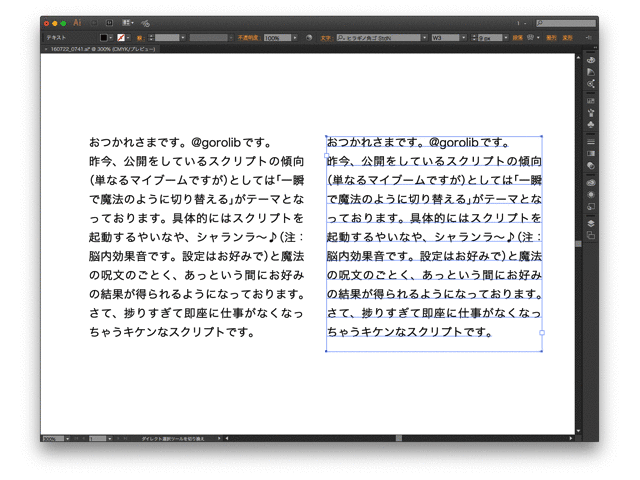Click the opacity label link
640x480 pixels.
click(248, 38)
